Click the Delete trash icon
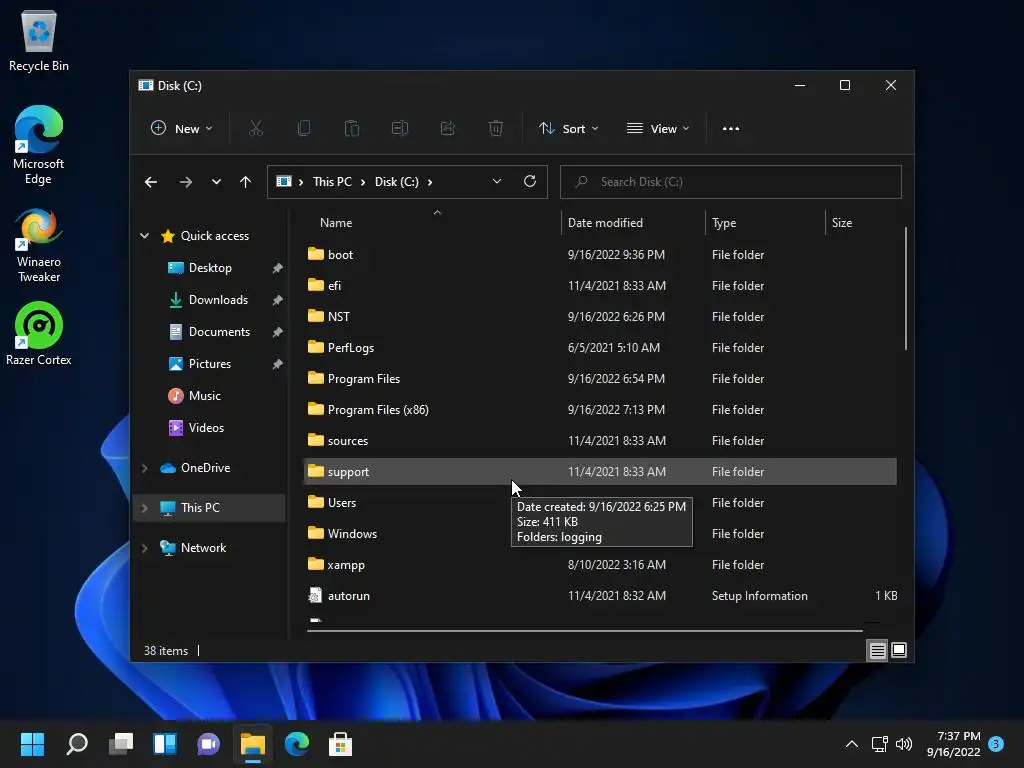This screenshot has width=1024, height=768. pyautogui.click(x=496, y=129)
